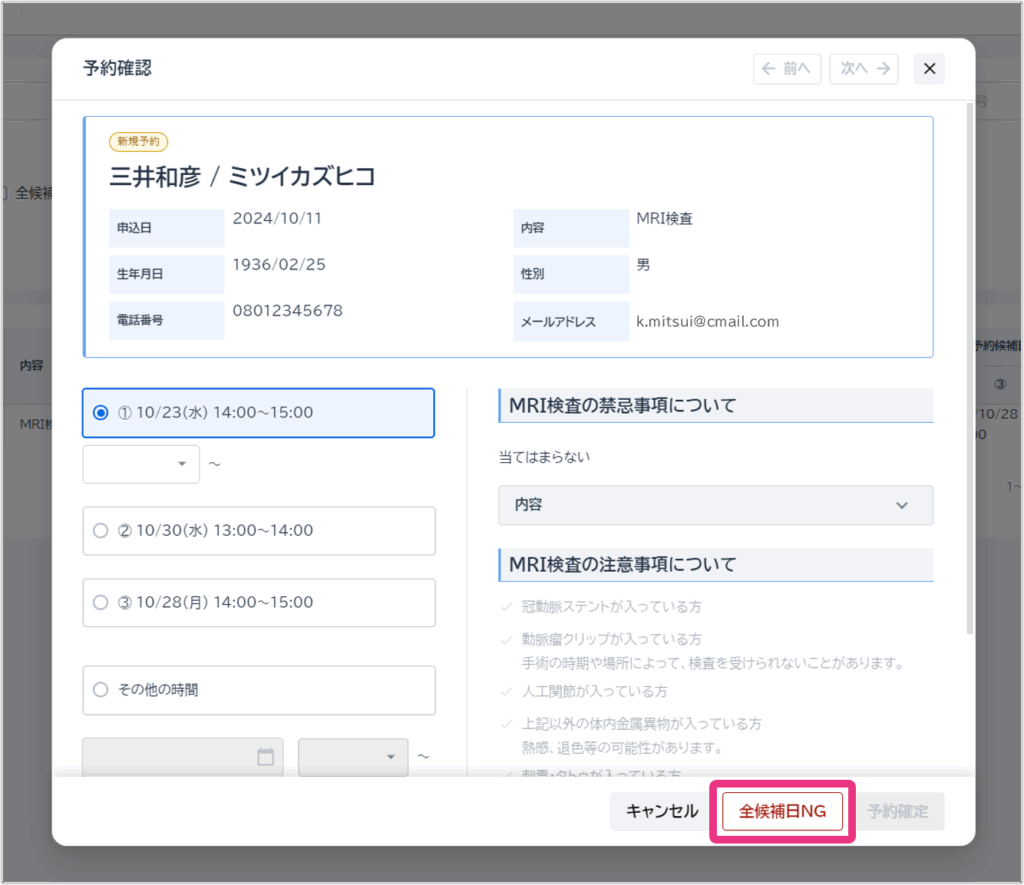Select candidate ① 10/23(水) 14:00～15:00

tap(100, 412)
